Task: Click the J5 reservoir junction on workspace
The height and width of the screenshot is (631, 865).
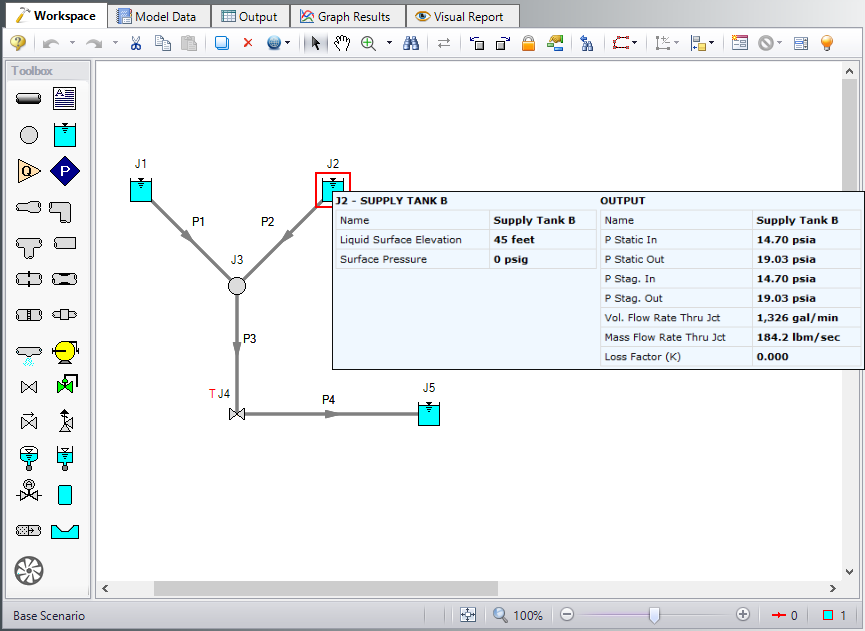Action: (429, 413)
